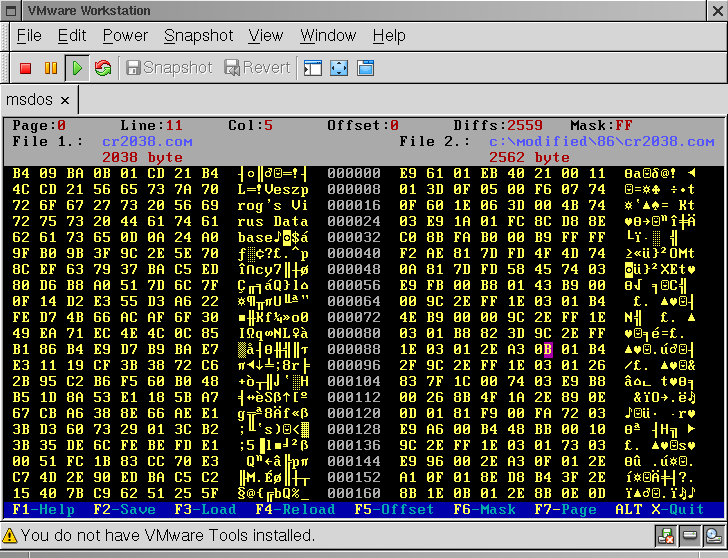Click the offset label 000032
728x558 pixels.
coord(354,237)
